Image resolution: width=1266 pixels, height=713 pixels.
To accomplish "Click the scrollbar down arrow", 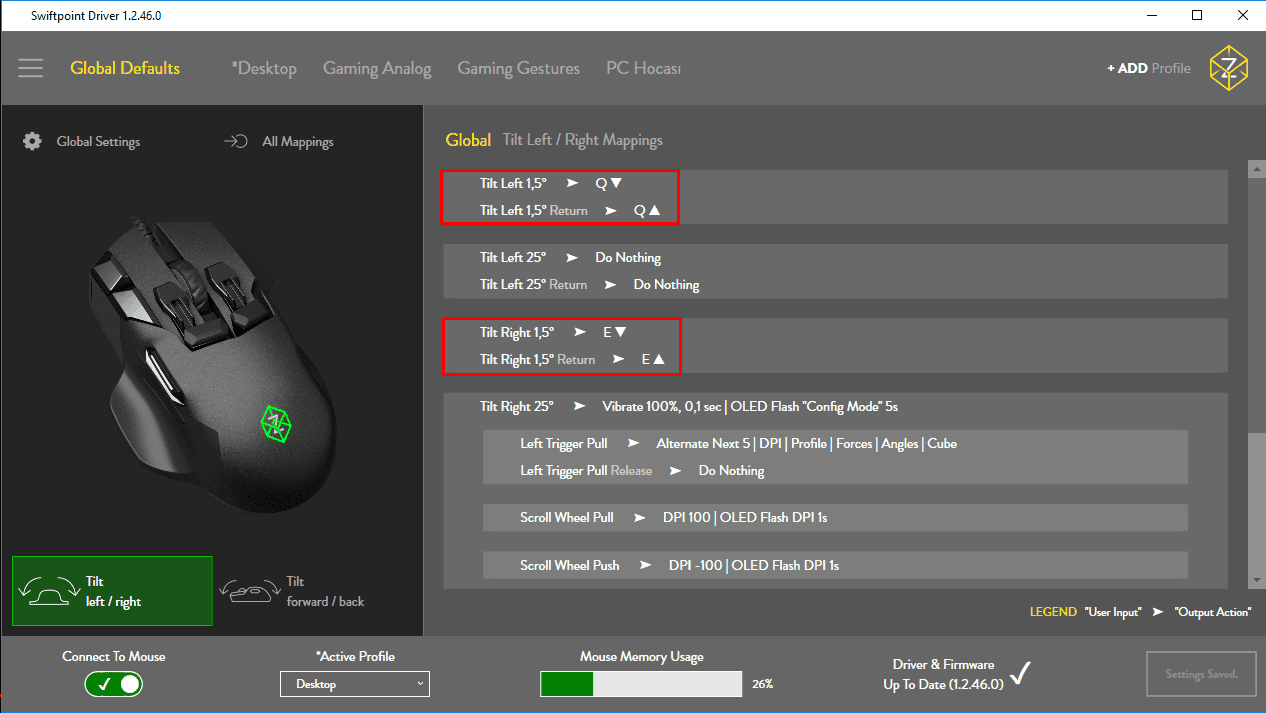I will coord(1256,580).
